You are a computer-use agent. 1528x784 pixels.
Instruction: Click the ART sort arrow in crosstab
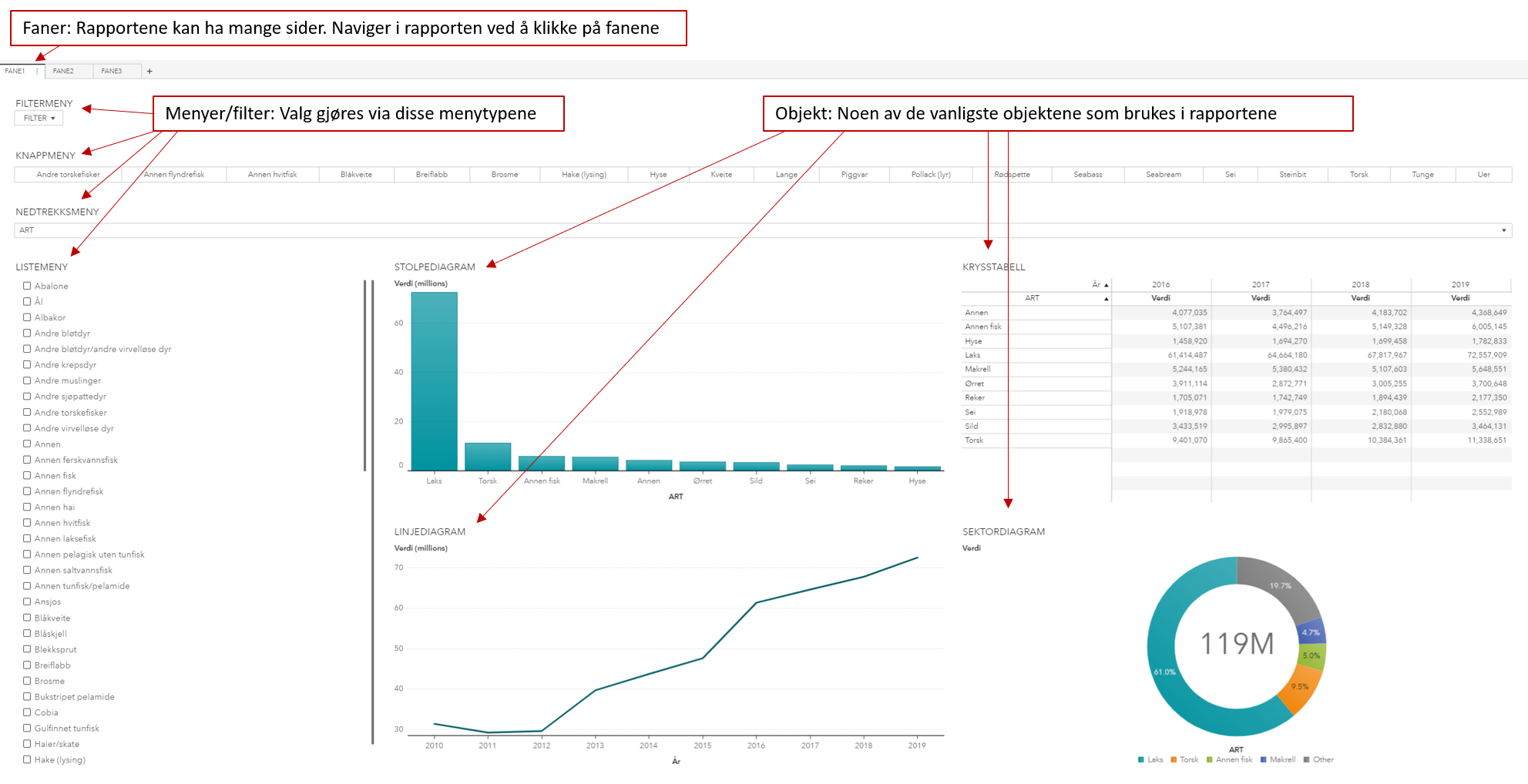coord(1106,299)
